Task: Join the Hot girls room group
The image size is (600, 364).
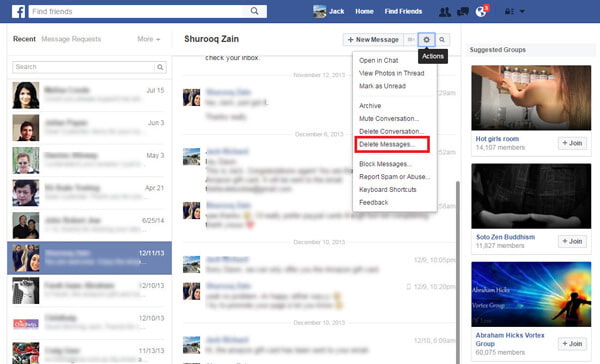Action: pyautogui.click(x=572, y=143)
